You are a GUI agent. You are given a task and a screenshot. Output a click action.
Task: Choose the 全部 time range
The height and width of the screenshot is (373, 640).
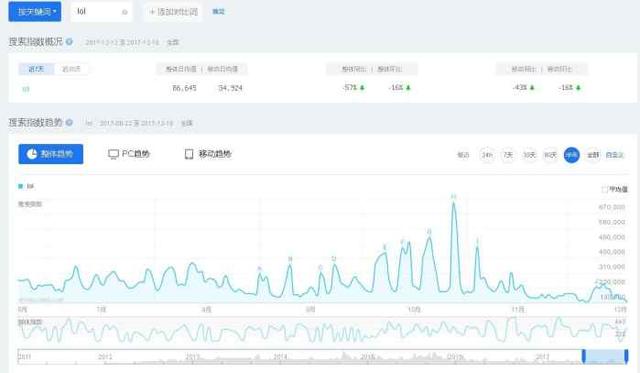tap(593, 155)
